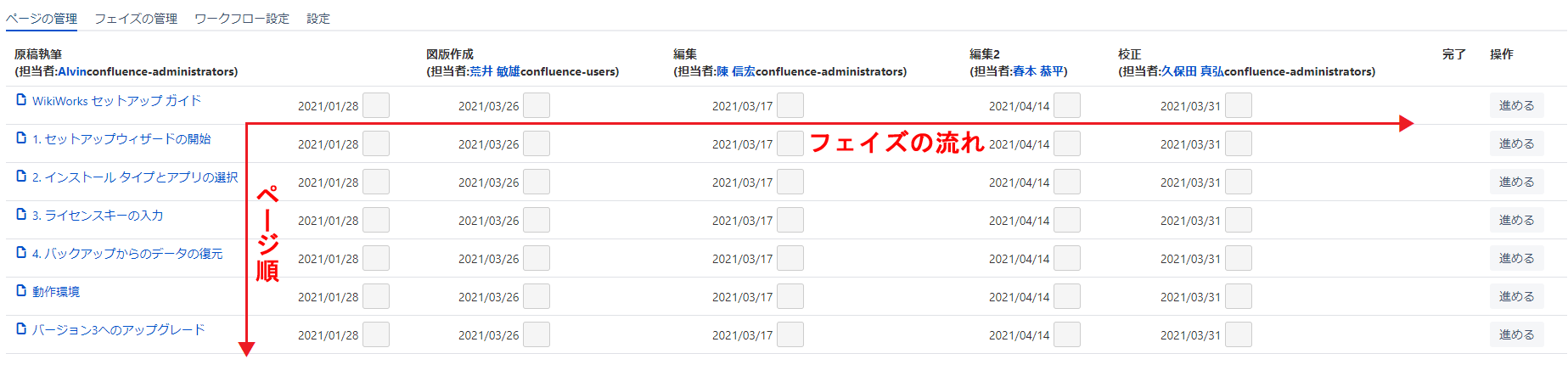Click page icon beside バージョン3へのアップグレード
The height and width of the screenshot is (376, 1568).
pyautogui.click(x=21, y=329)
